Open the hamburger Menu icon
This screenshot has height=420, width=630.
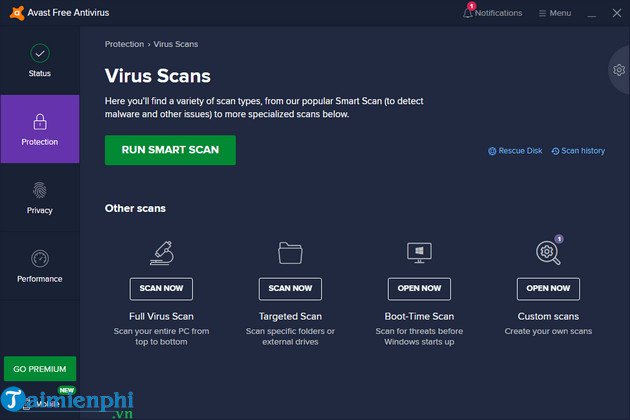(x=542, y=13)
